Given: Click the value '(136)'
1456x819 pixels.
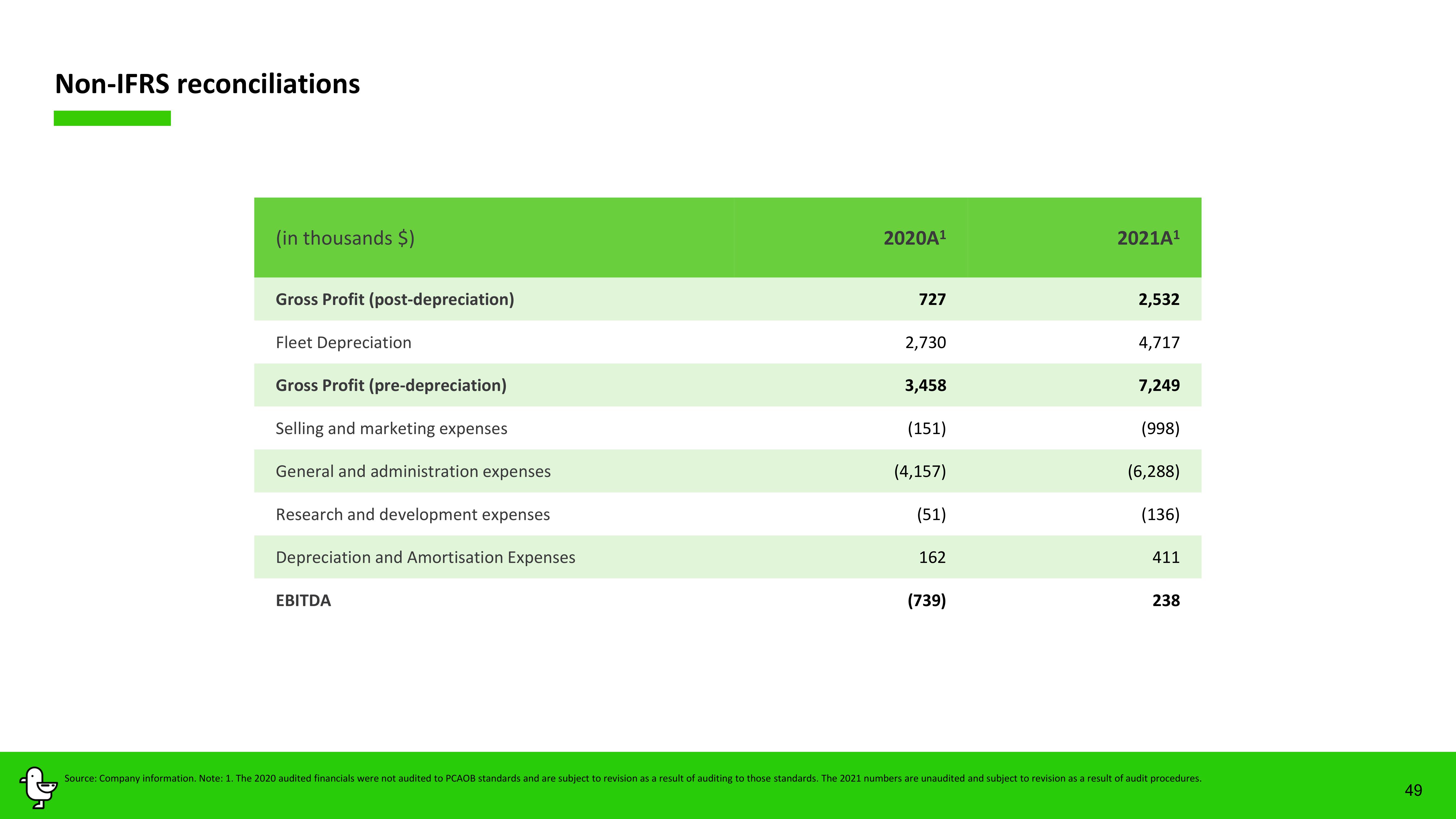Looking at the screenshot, I should tap(1160, 514).
